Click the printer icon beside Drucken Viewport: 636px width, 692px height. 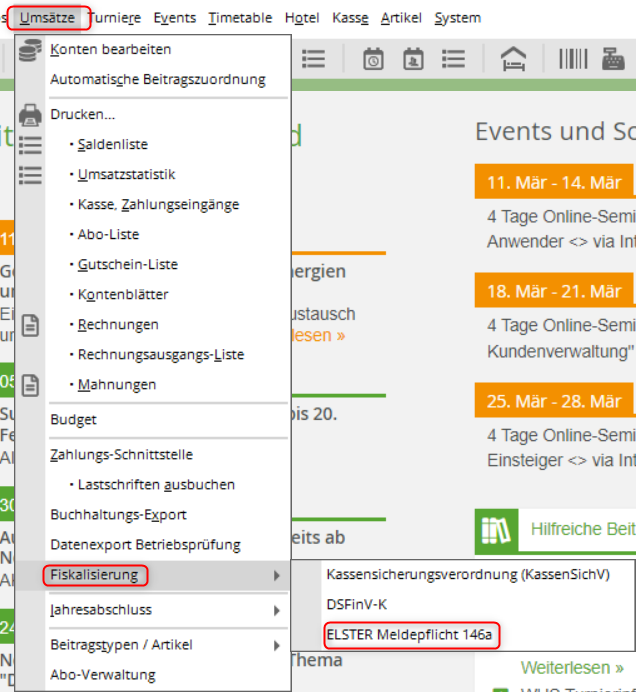(x=30, y=115)
